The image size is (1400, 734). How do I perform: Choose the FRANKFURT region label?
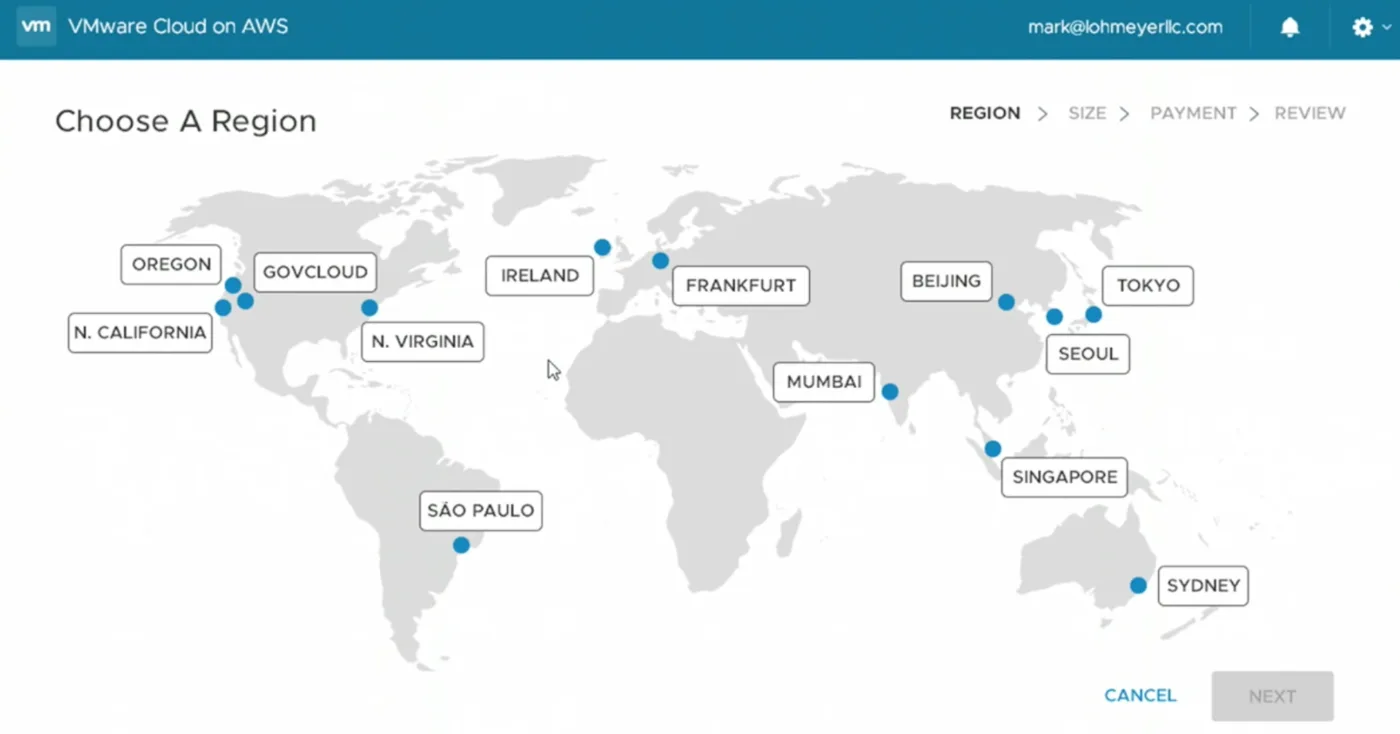[741, 286]
